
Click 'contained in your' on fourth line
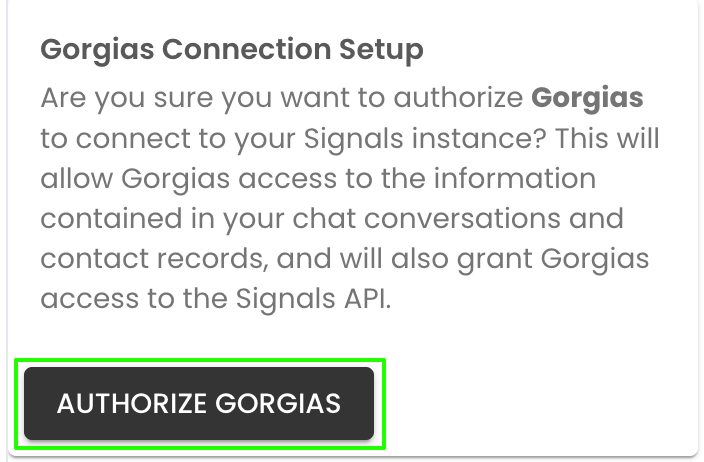[x=162, y=219]
